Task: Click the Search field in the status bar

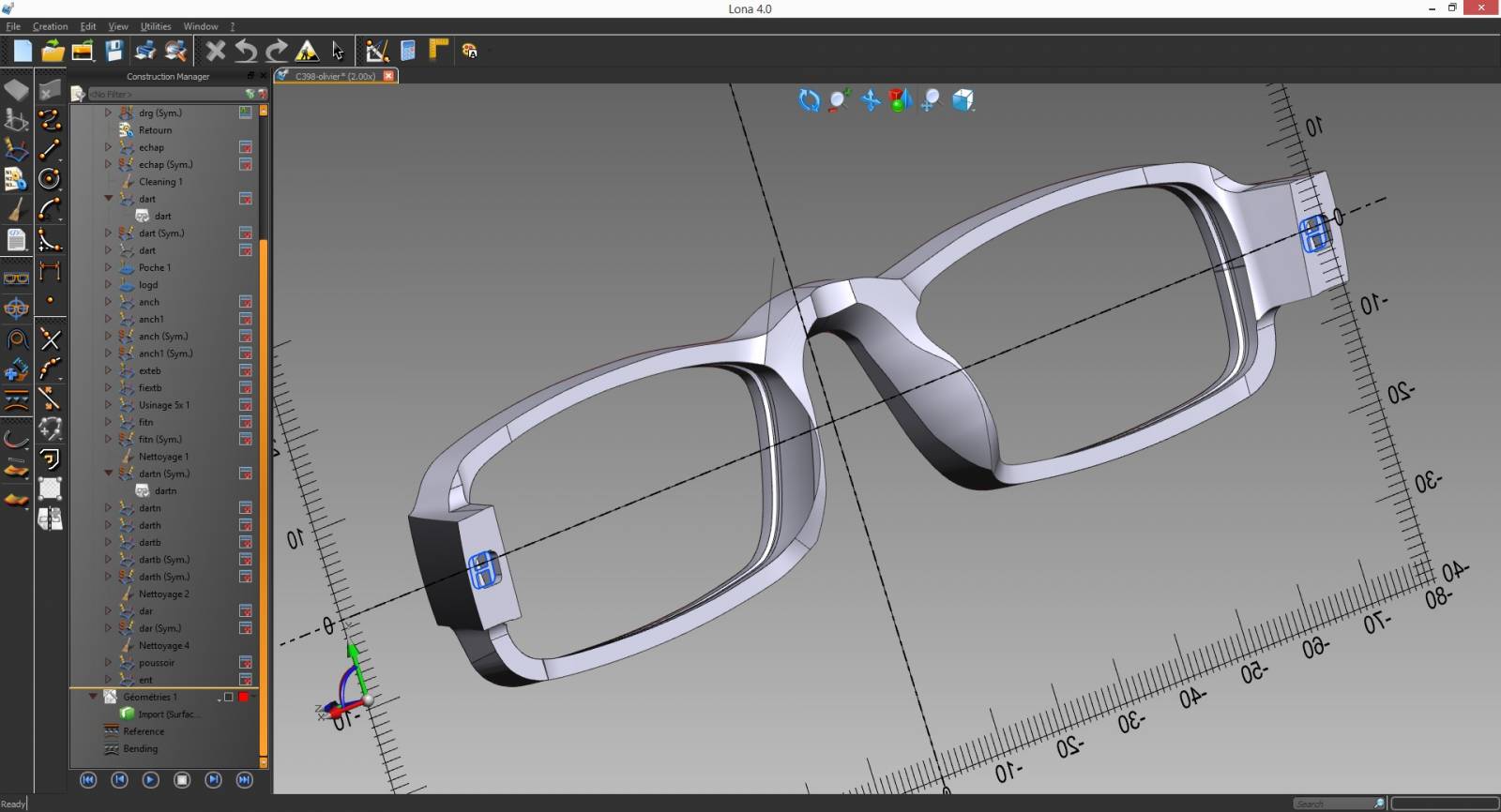Action: (1332, 804)
